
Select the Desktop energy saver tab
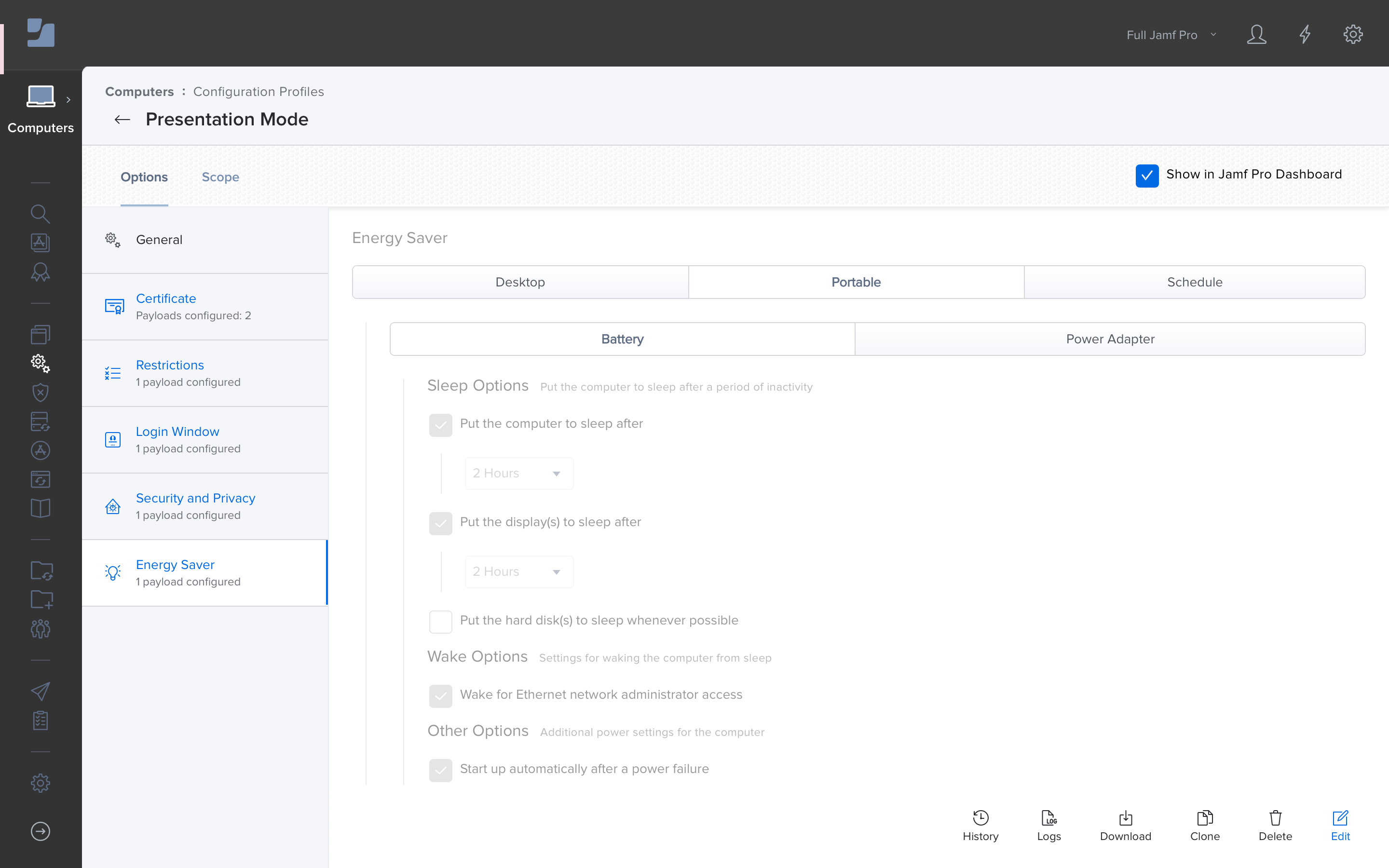[520, 282]
